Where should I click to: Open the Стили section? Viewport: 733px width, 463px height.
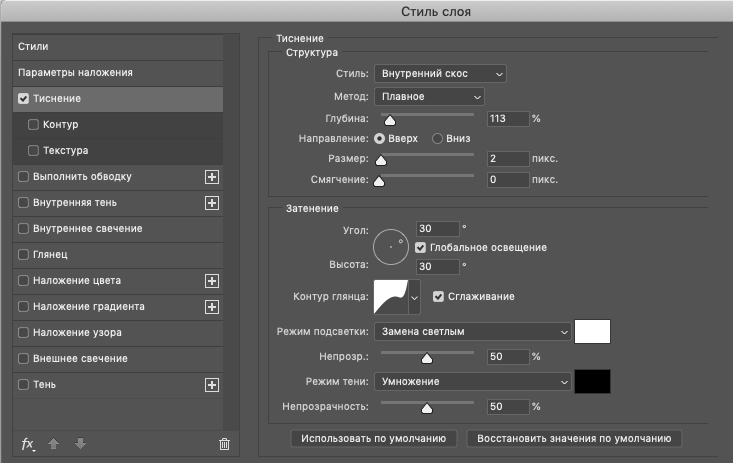coord(118,46)
